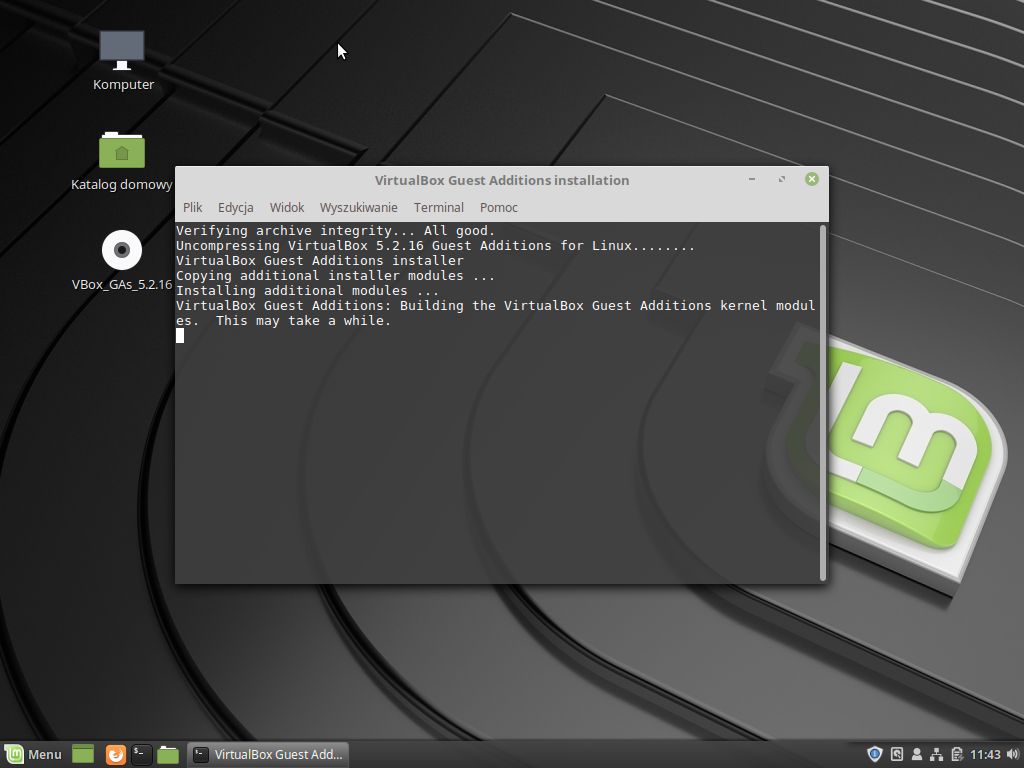Open the Terminal menu in menu bar

click(x=439, y=207)
